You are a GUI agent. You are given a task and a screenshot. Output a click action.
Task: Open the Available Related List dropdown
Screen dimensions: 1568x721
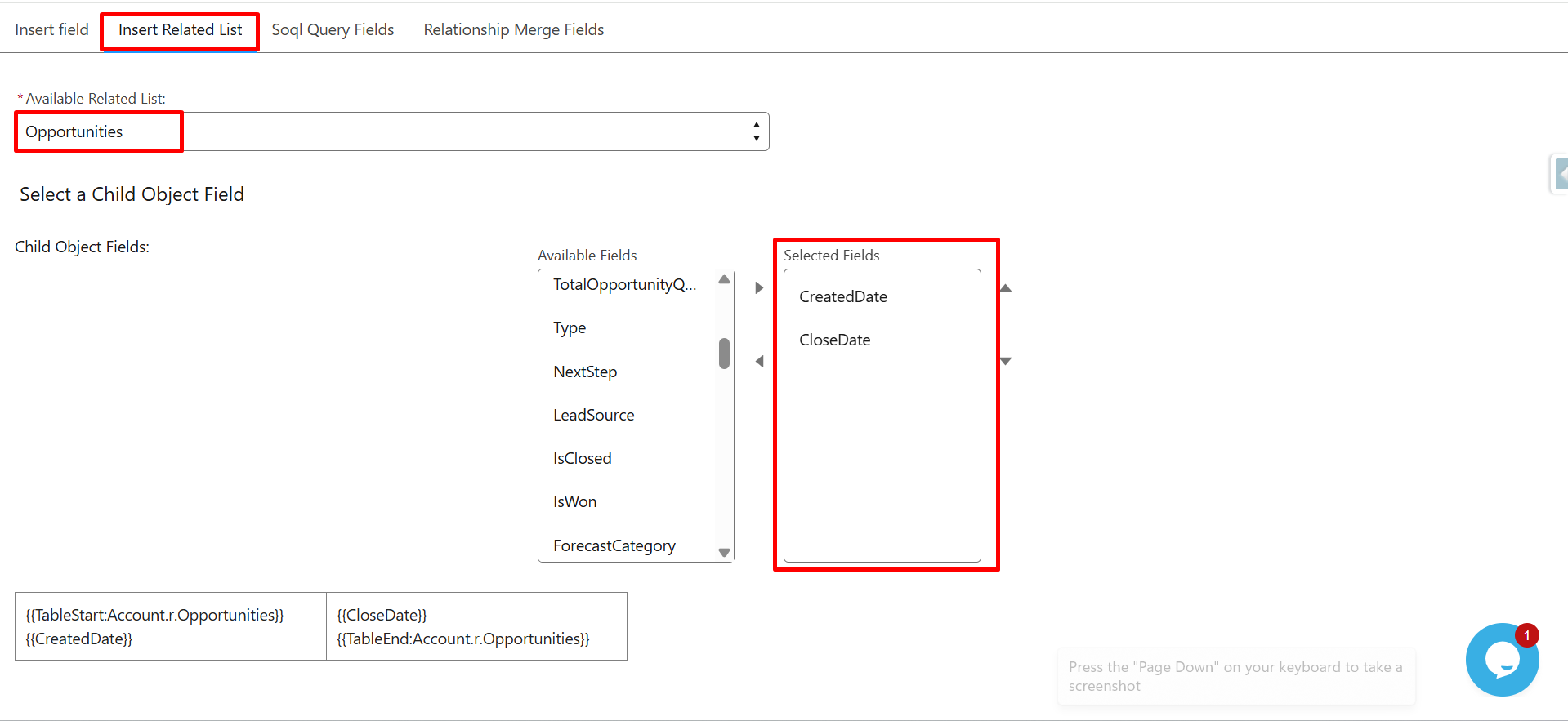(392, 131)
